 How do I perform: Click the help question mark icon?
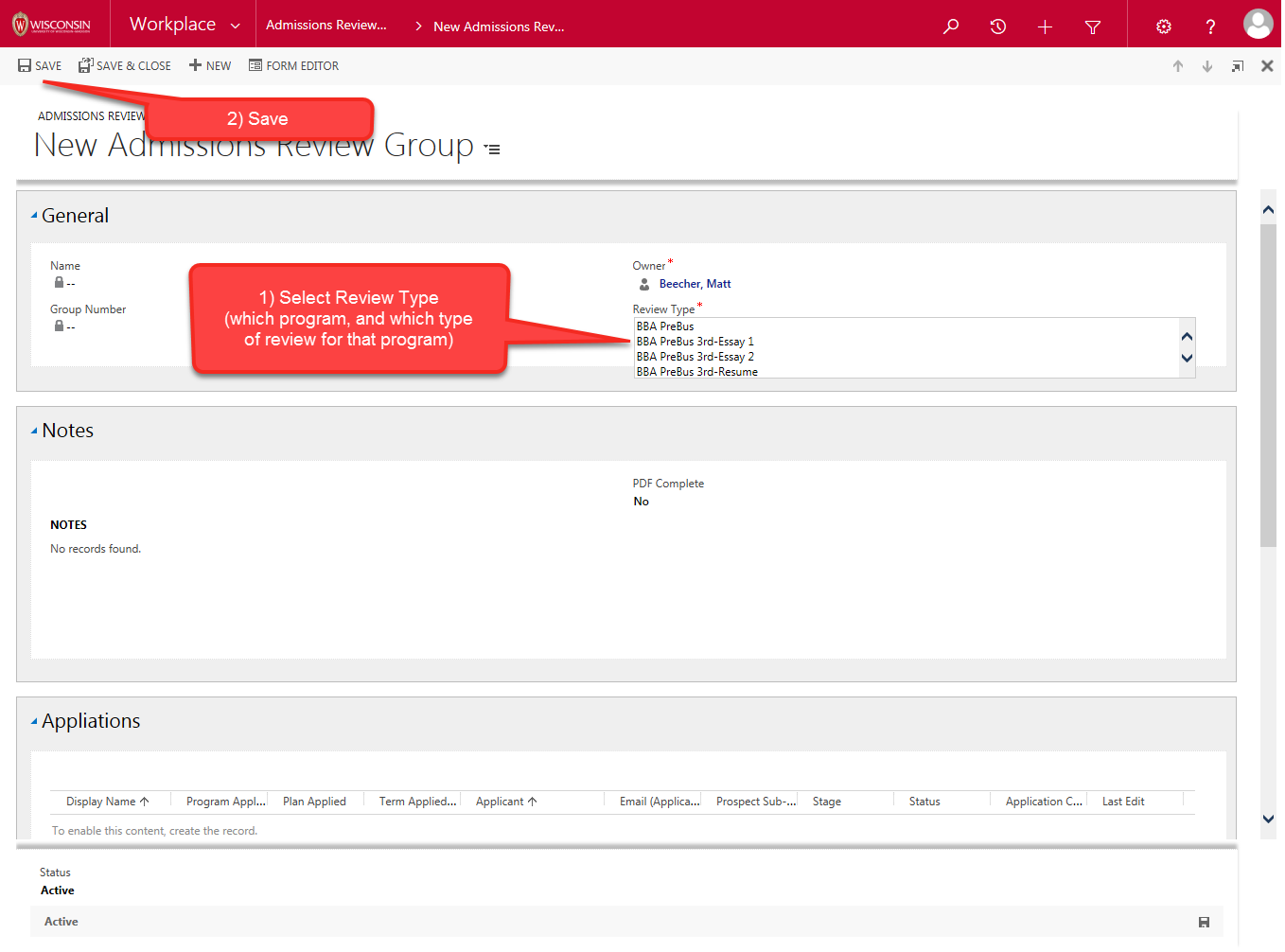[x=1210, y=26]
